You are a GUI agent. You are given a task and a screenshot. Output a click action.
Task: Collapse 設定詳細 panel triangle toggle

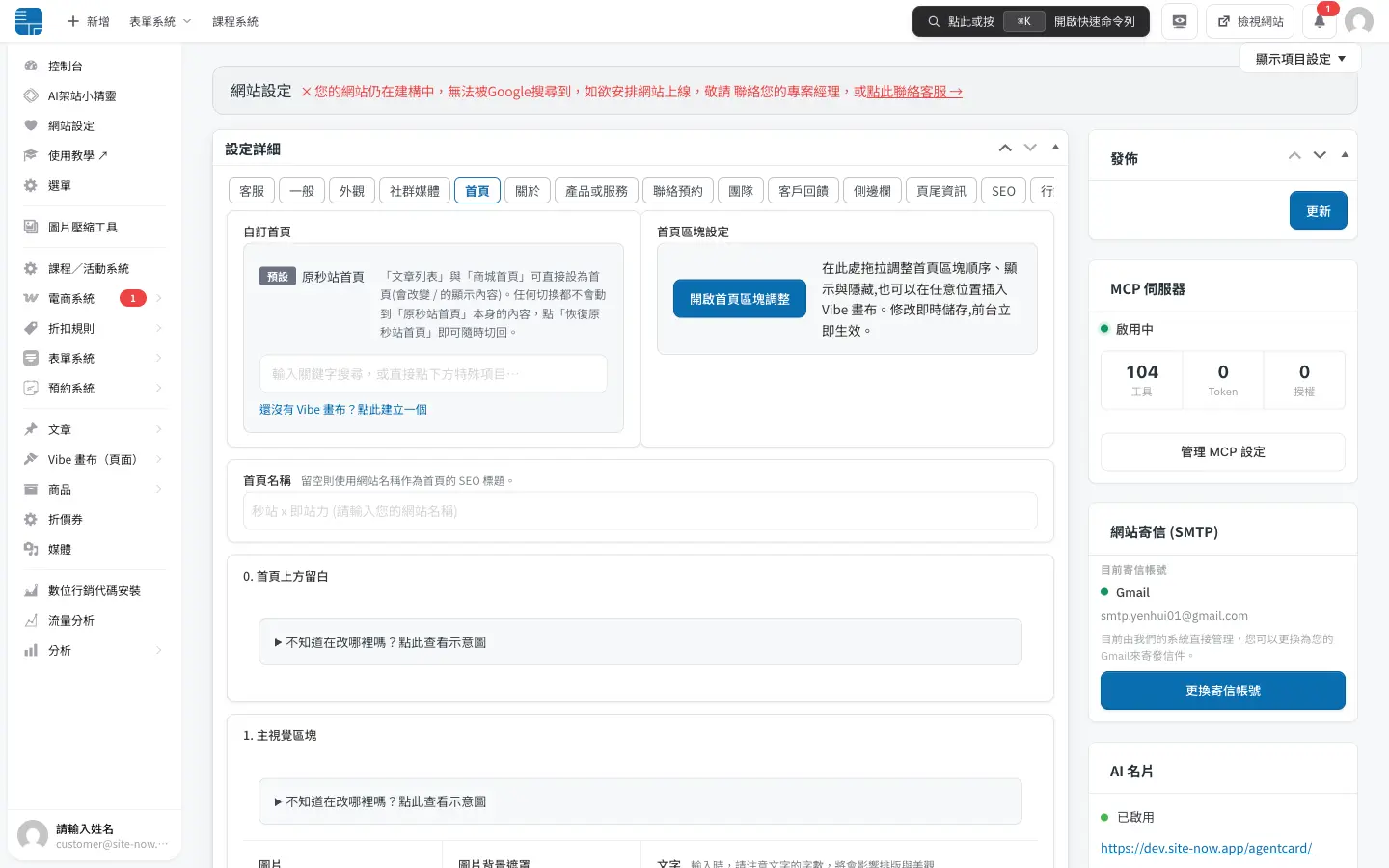pyautogui.click(x=1055, y=148)
